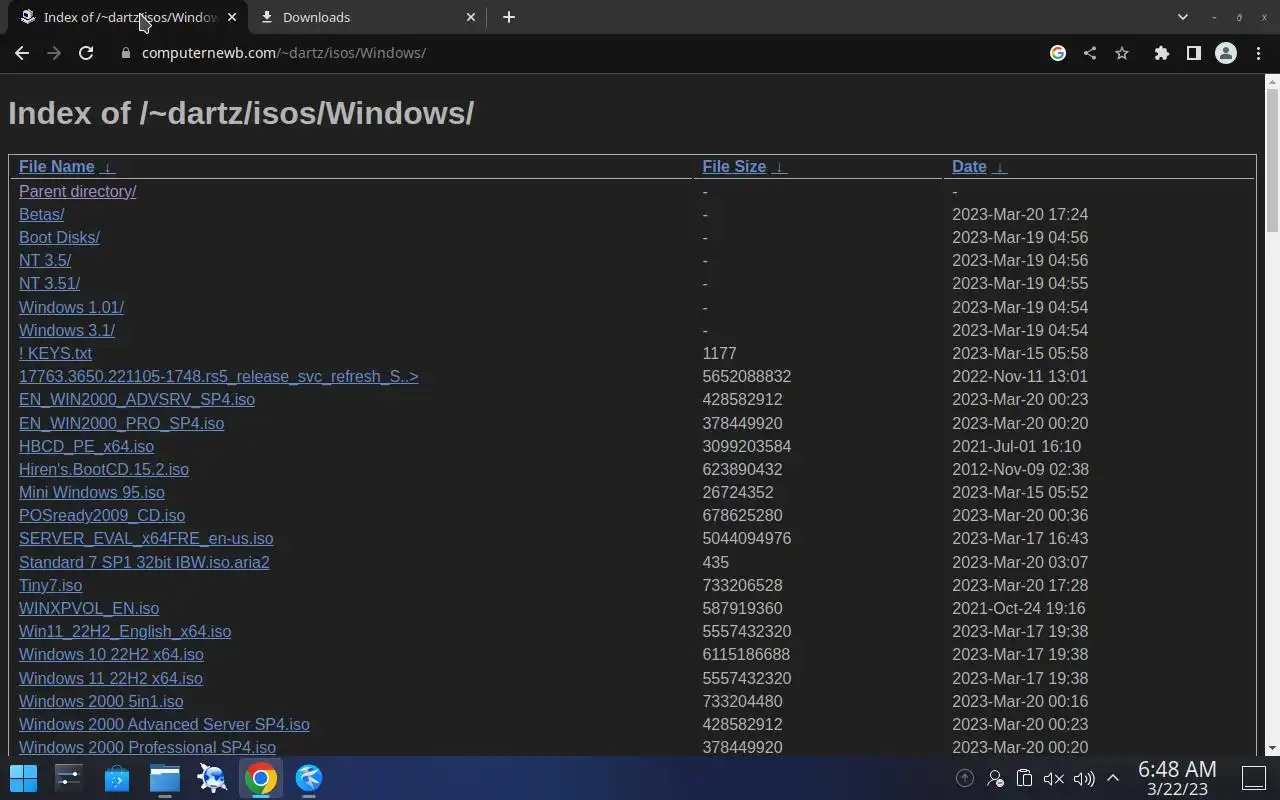Image resolution: width=1280 pixels, height=800 pixels.
Task: Toggle the browser side panel
Action: click(x=1193, y=53)
